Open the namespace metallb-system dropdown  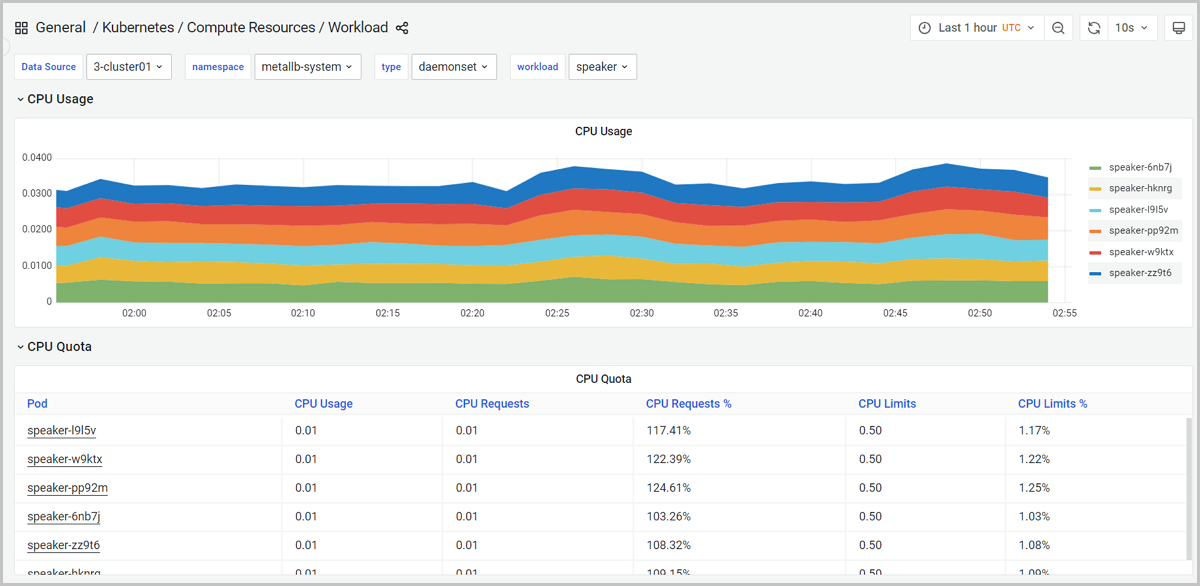click(x=307, y=67)
